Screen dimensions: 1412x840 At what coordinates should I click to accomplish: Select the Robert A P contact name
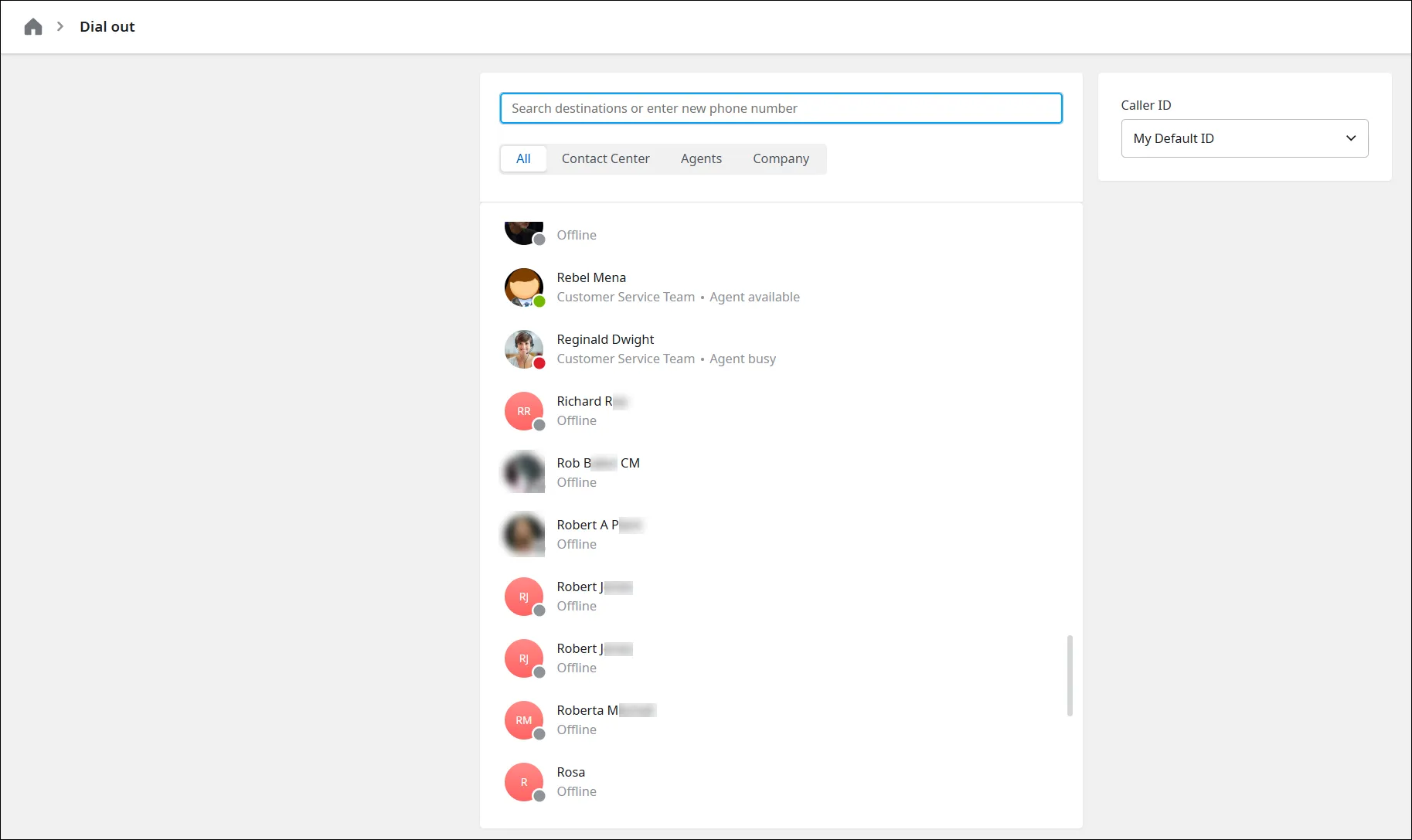pyautogui.click(x=600, y=525)
